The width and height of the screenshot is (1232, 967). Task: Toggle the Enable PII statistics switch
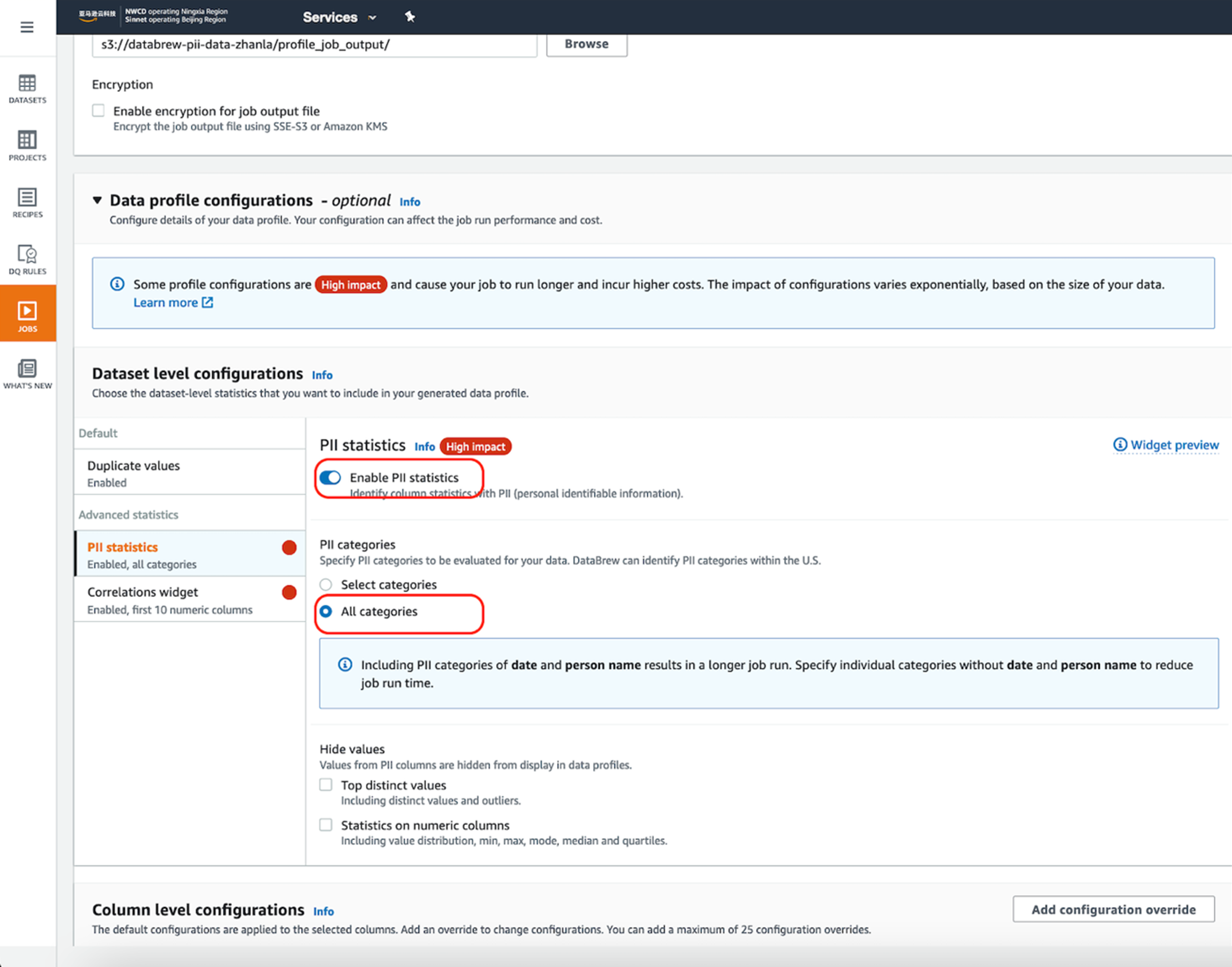[x=330, y=478]
